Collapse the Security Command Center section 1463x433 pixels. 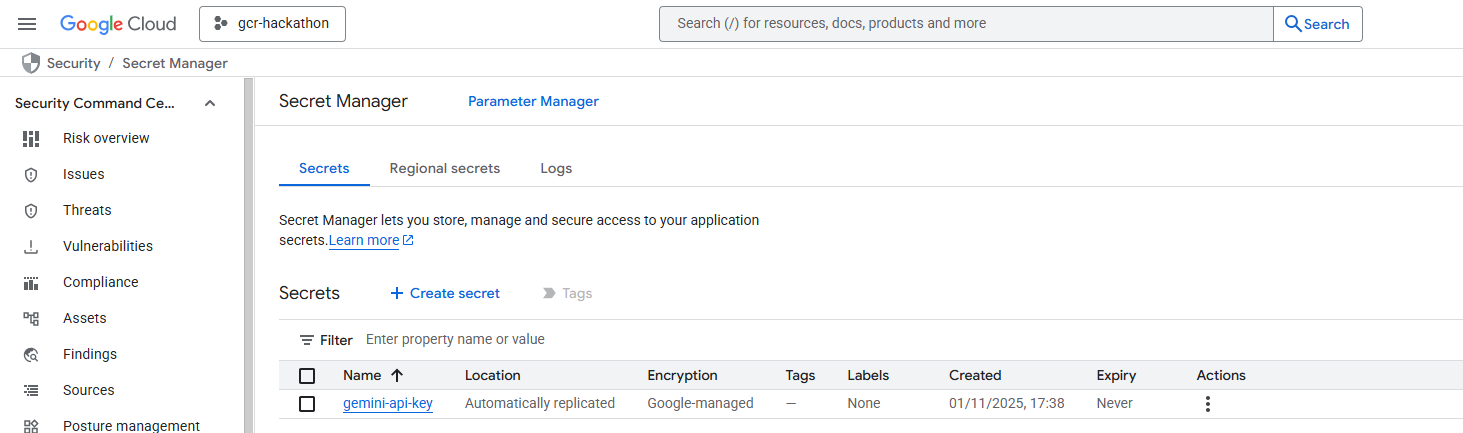click(x=210, y=103)
